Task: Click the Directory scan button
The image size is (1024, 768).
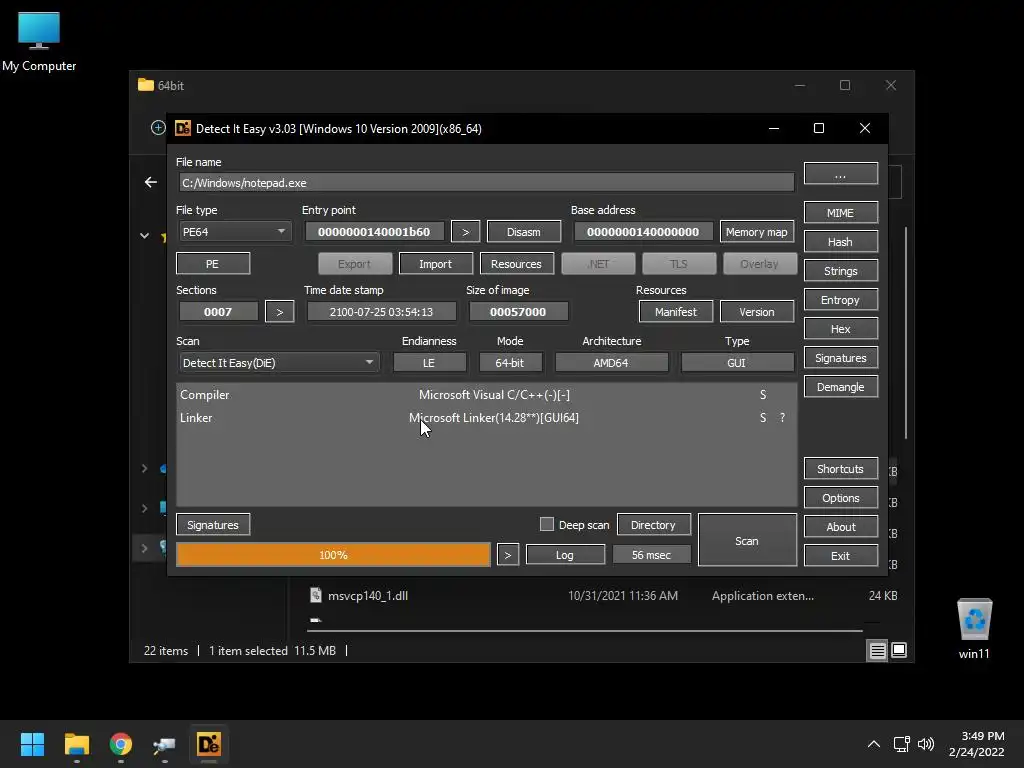Action: [x=653, y=525]
